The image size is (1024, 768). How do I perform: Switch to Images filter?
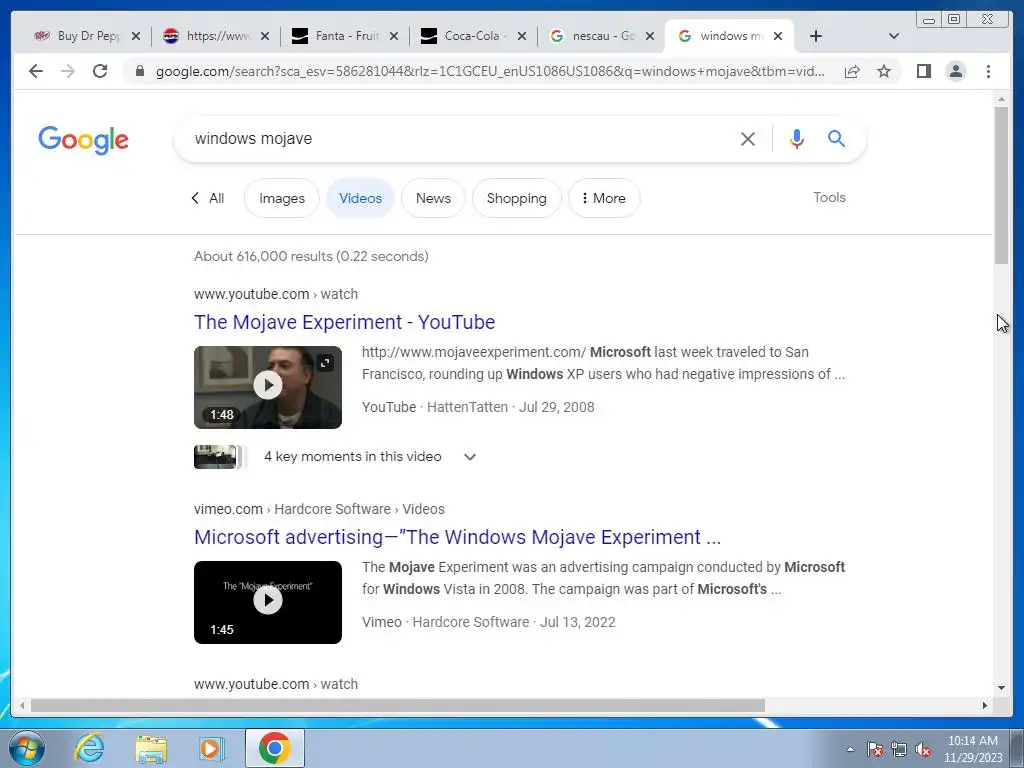click(x=281, y=198)
